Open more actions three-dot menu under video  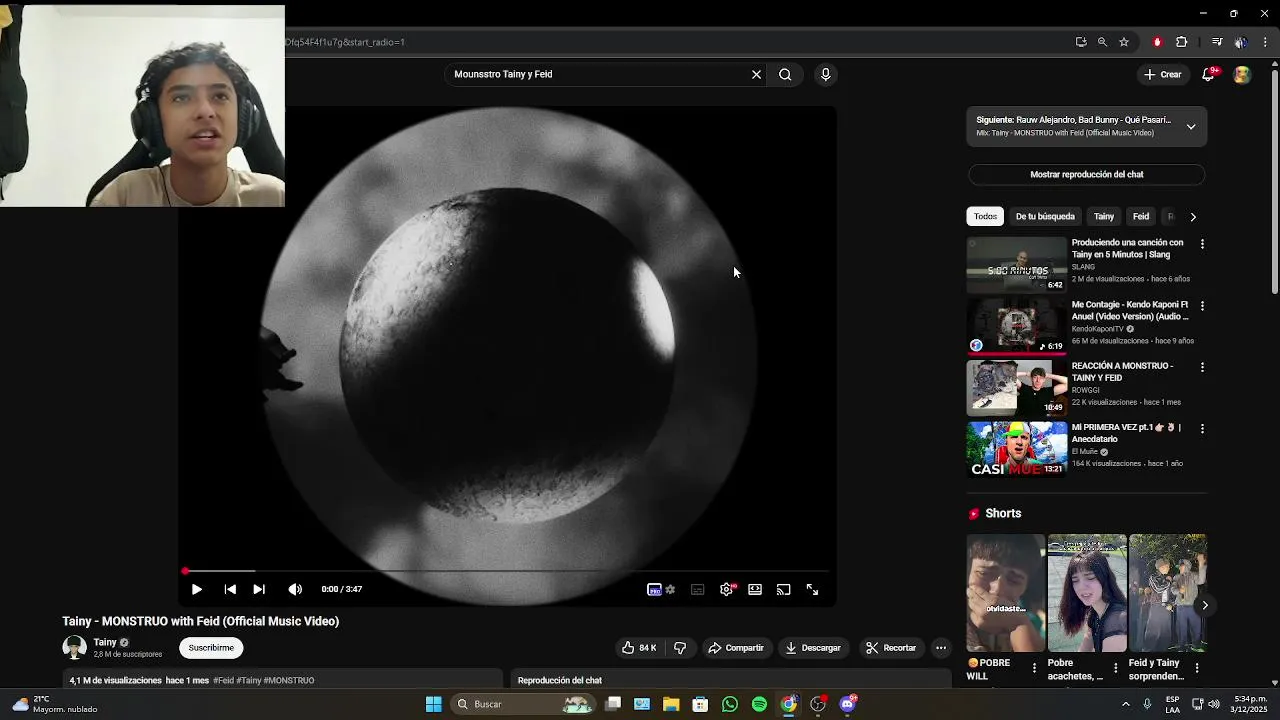click(941, 648)
